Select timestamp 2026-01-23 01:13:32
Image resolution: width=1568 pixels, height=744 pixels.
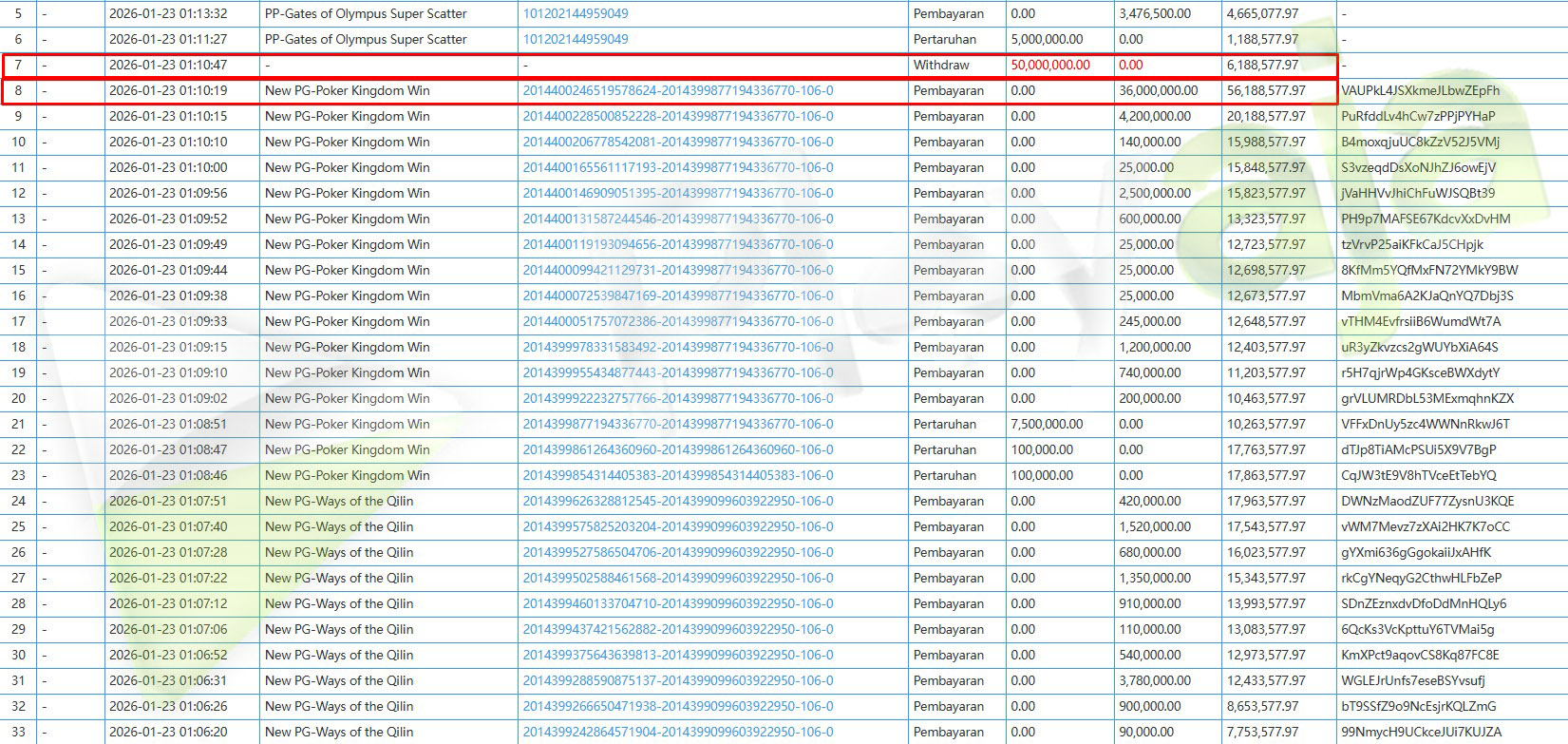coord(168,14)
